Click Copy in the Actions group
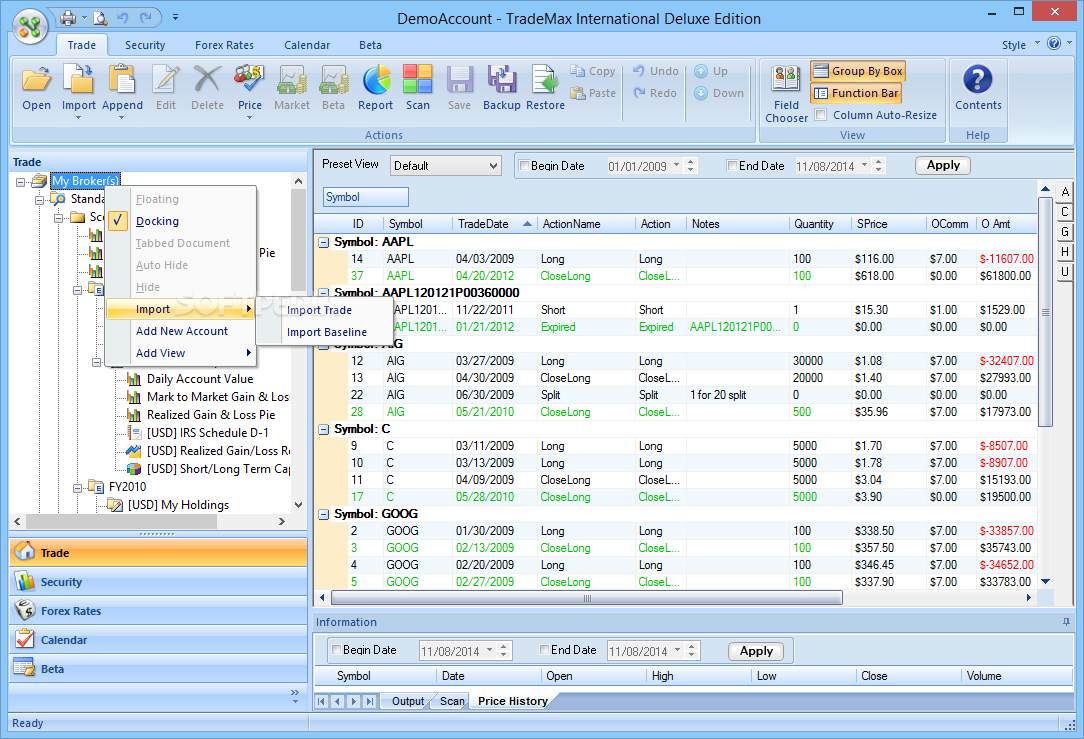Image resolution: width=1084 pixels, height=739 pixels. click(592, 71)
